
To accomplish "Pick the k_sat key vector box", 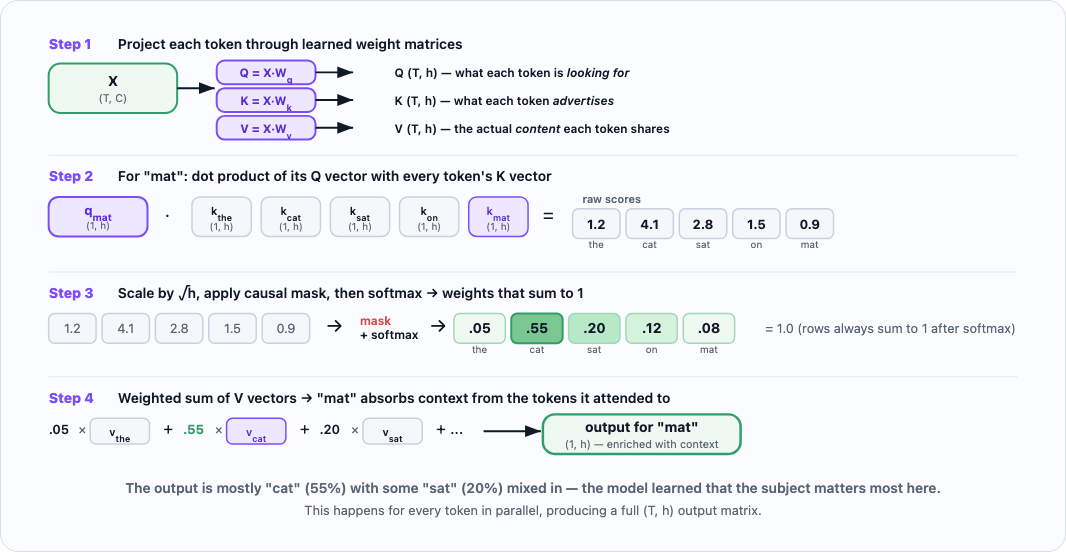I will 360,217.
